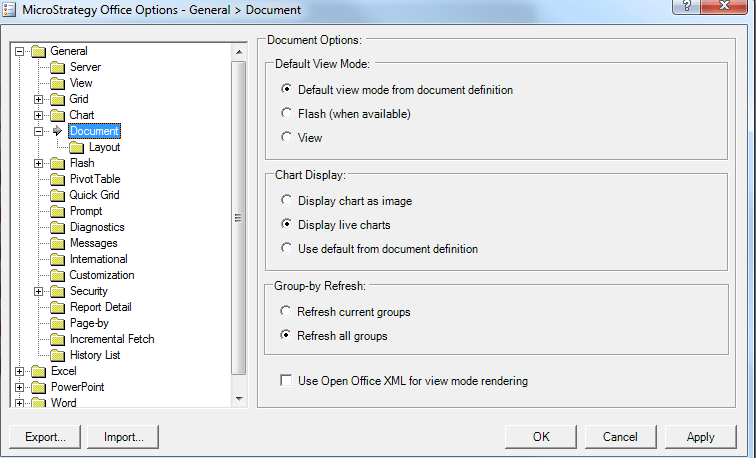Open the Report Detail options page

click(x=101, y=307)
